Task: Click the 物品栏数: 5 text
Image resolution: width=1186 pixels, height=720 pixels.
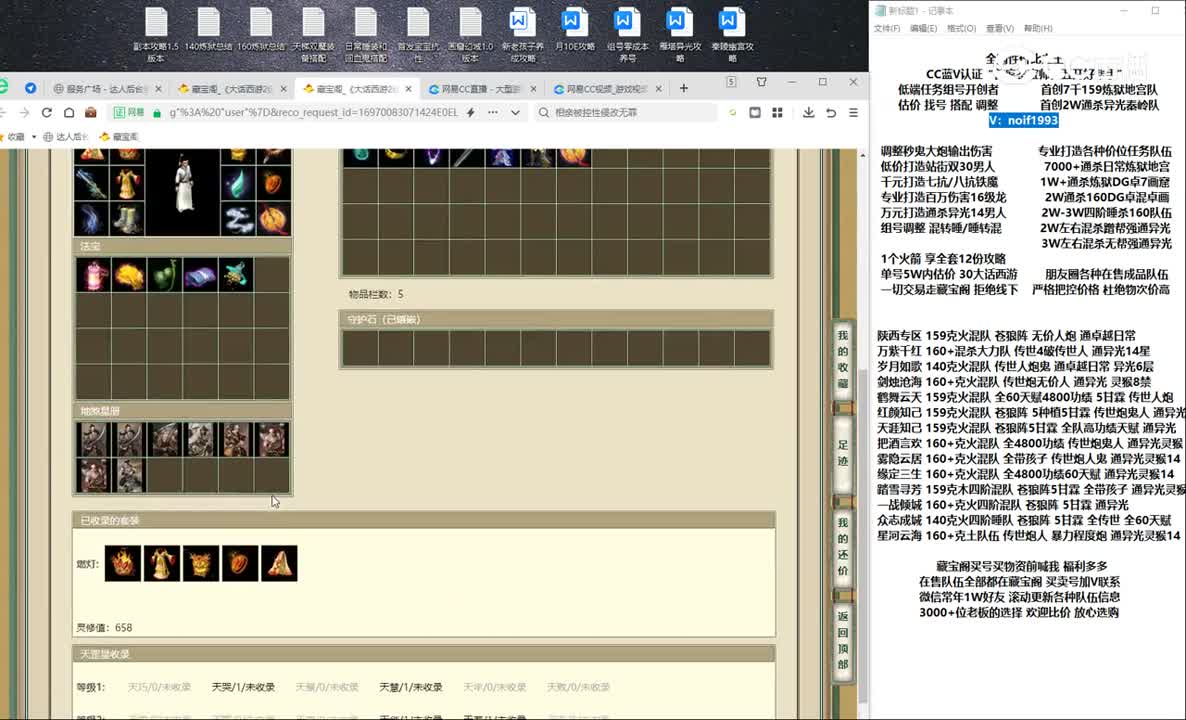Action: pos(376,294)
